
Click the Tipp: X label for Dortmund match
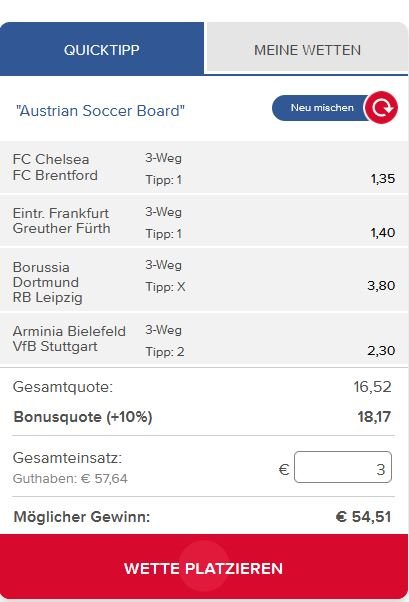[x=165, y=287]
